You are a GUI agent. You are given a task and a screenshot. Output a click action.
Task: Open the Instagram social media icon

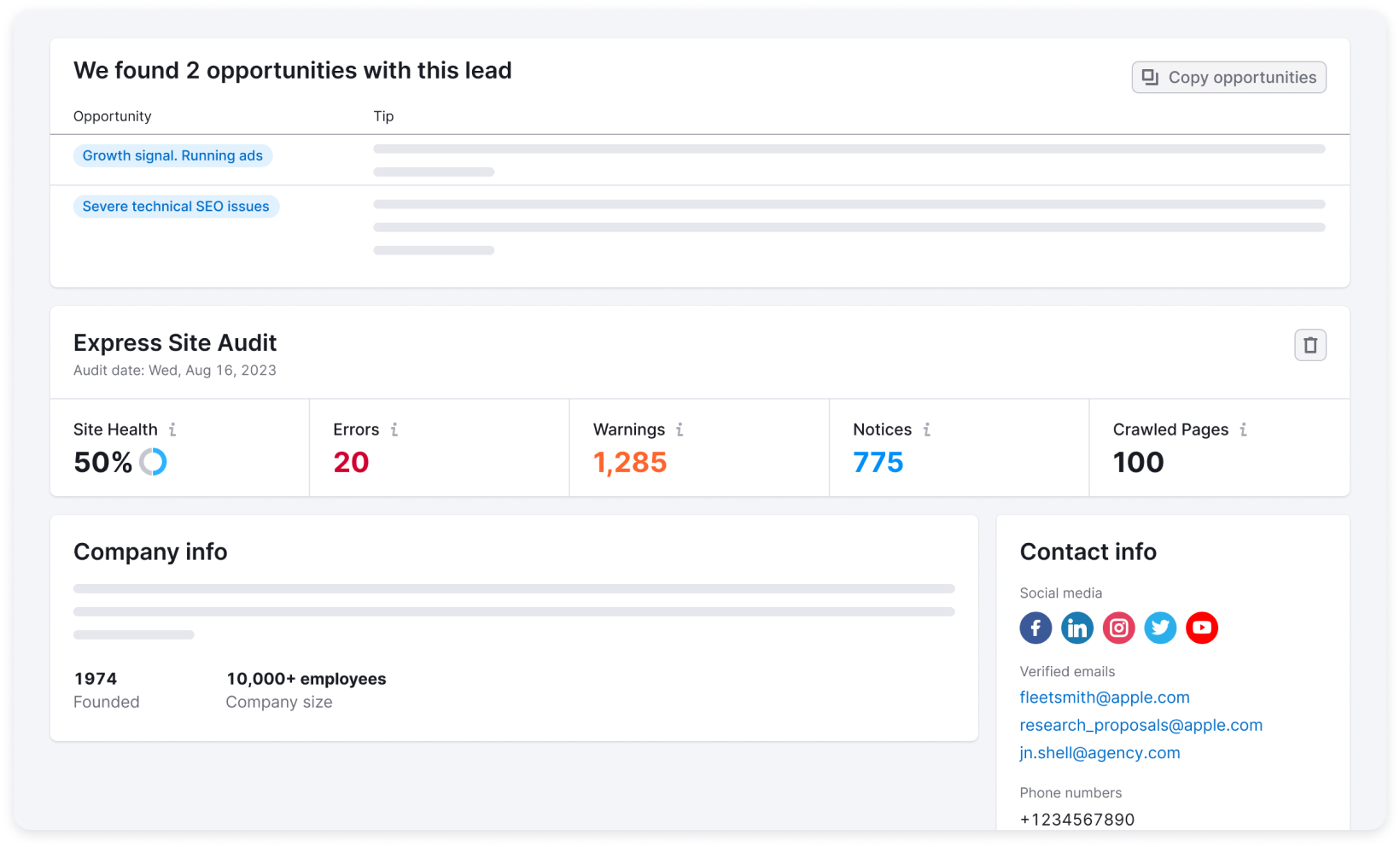point(1118,628)
